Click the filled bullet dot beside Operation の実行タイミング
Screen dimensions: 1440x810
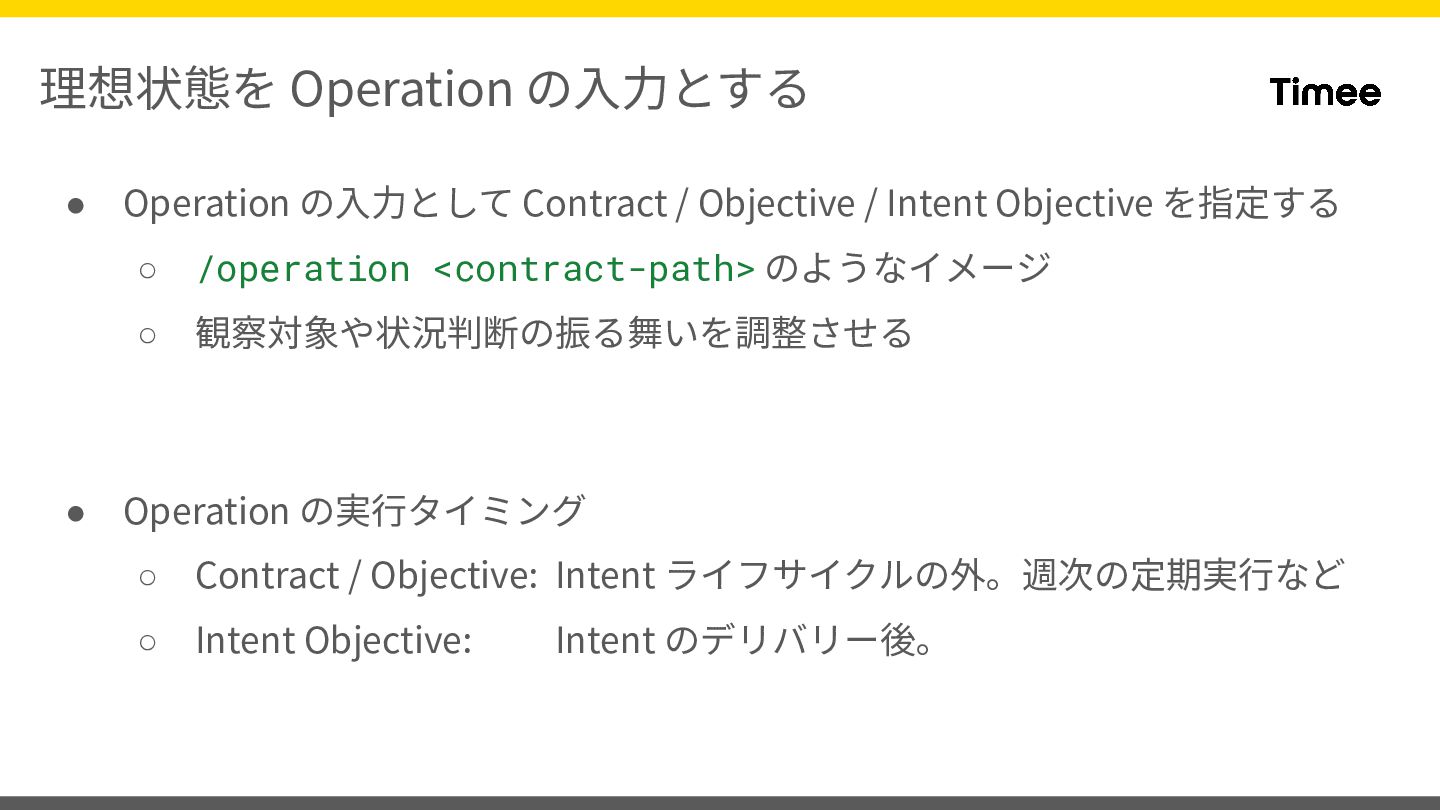76,512
